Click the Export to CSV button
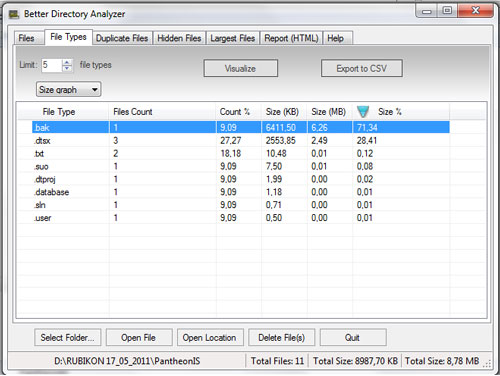Image resolution: width=500 pixels, height=376 pixels. (x=362, y=68)
